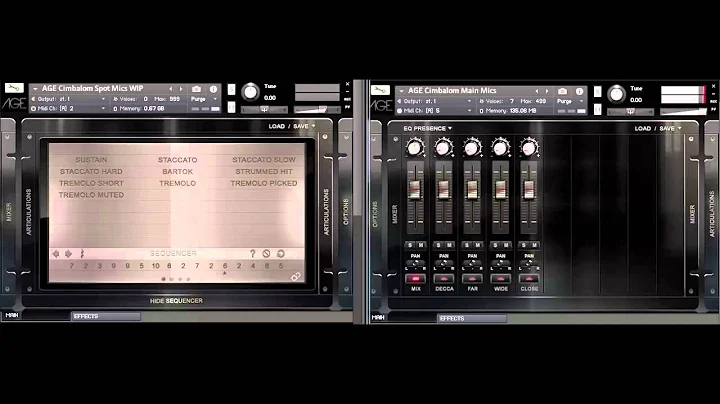Click MIX channel EQ presence knob
Viewport: 720px width, 404px height.
(x=415, y=148)
